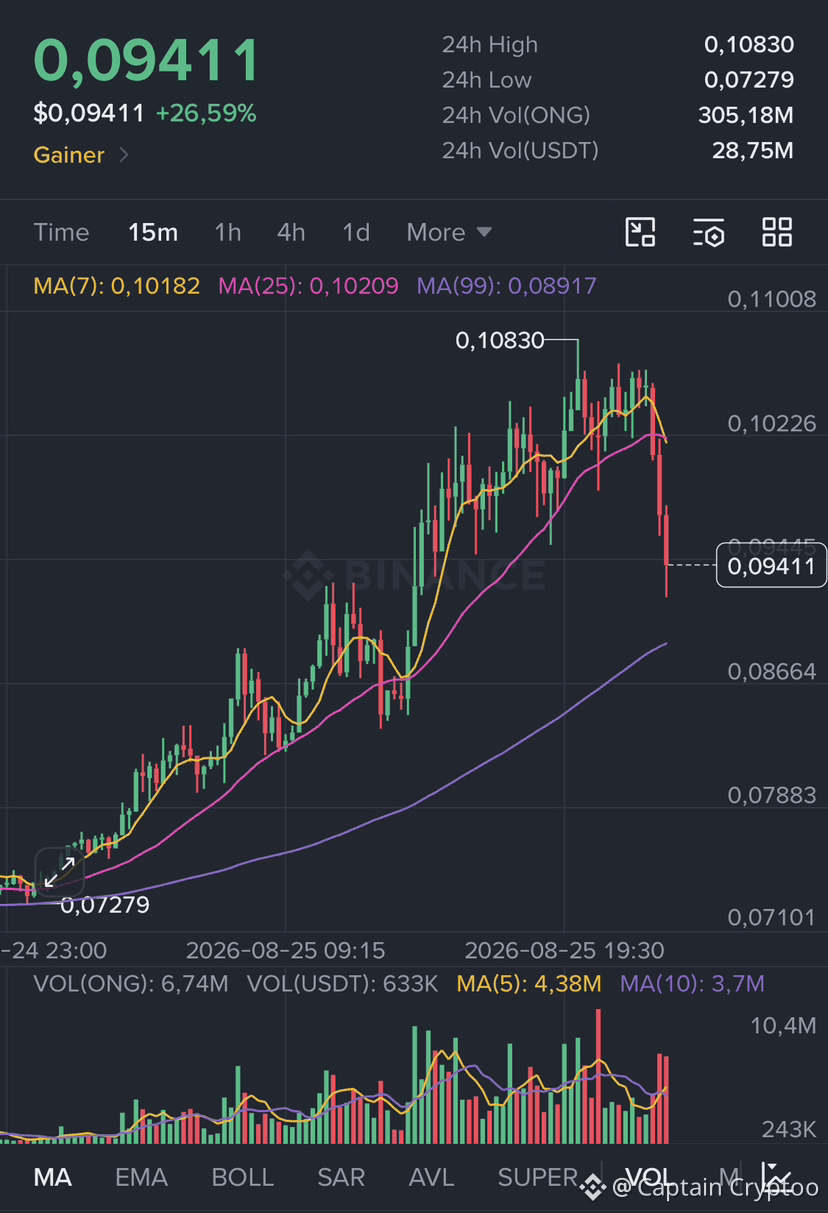The image size is (828, 1213).
Task: Open the four-square grid layout icon
Action: click(x=777, y=232)
